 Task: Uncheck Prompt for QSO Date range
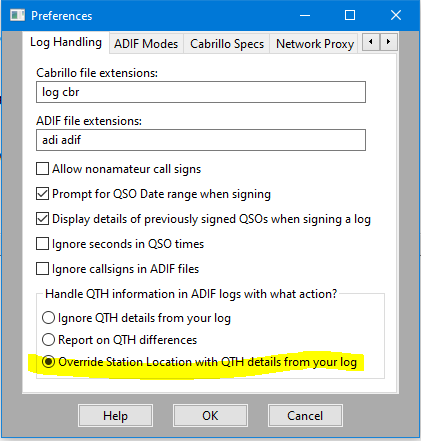tap(42, 194)
